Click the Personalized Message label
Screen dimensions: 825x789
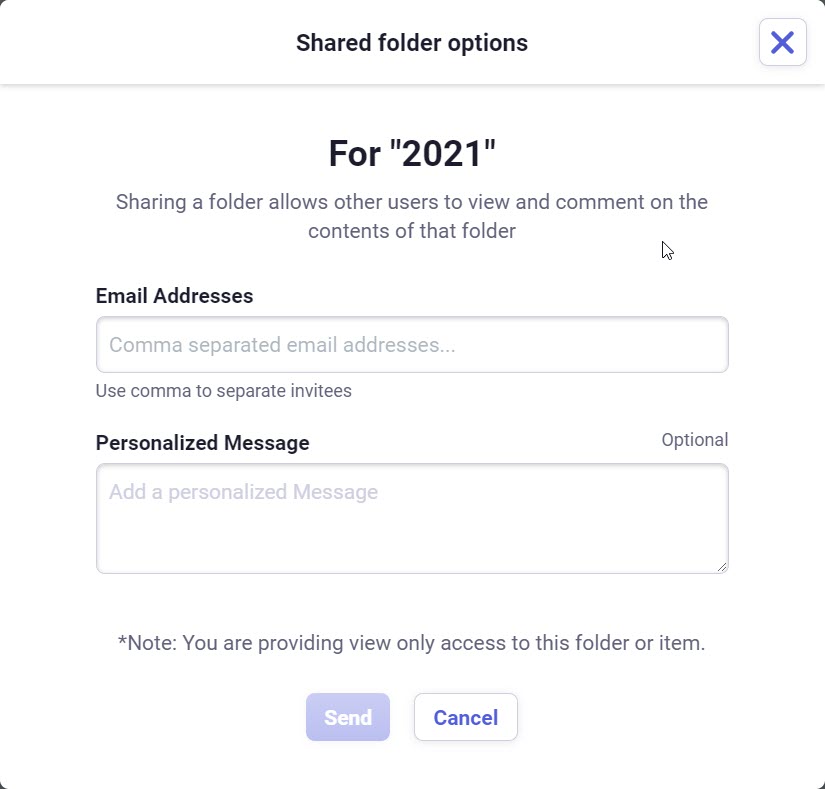tap(202, 442)
